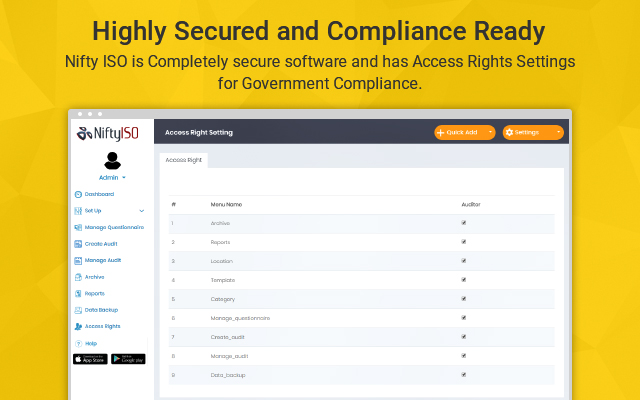Open the Access Rights link
Screen dimensions: 640x400
click(x=102, y=327)
